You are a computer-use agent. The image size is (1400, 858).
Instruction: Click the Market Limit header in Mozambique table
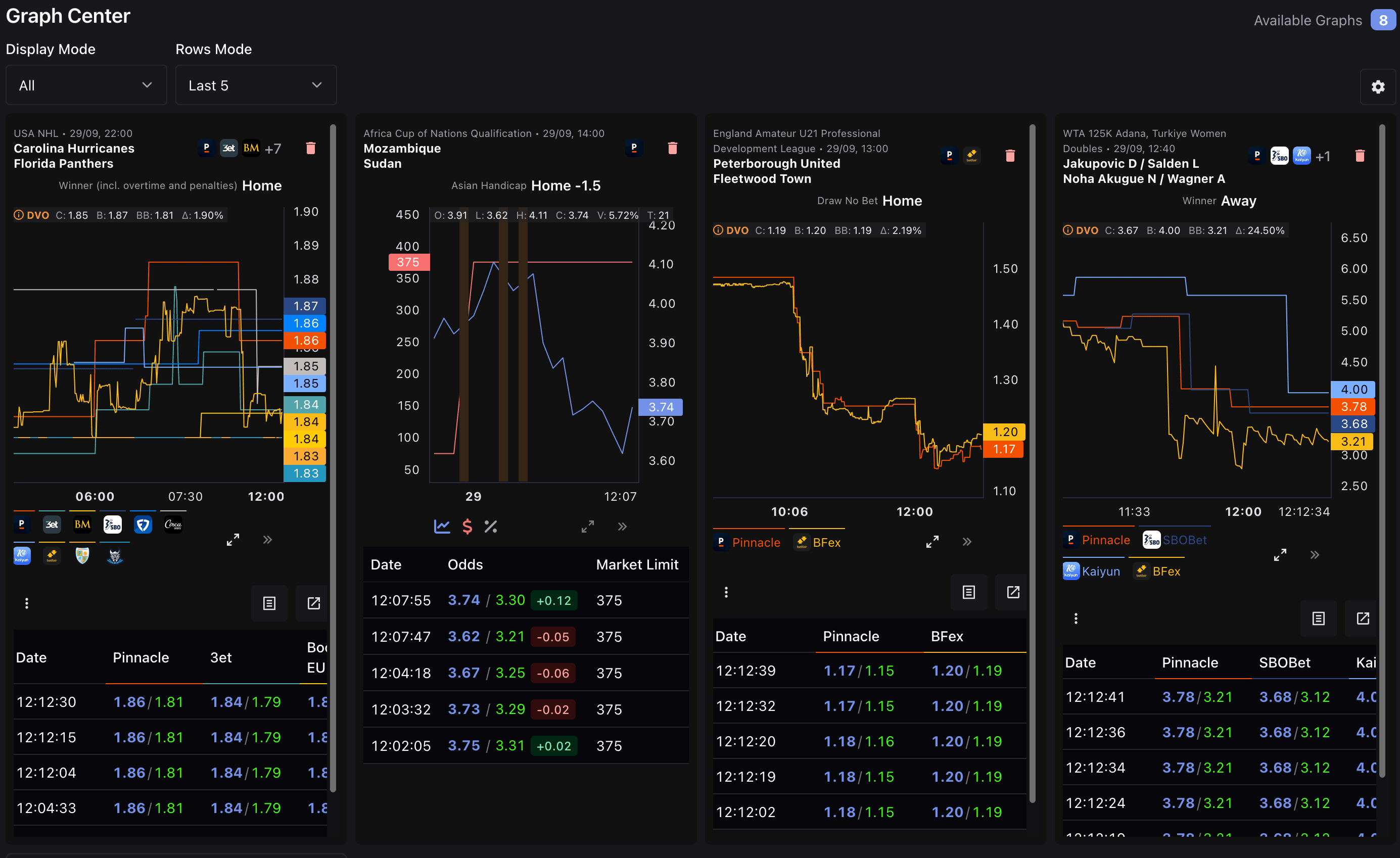click(x=637, y=564)
